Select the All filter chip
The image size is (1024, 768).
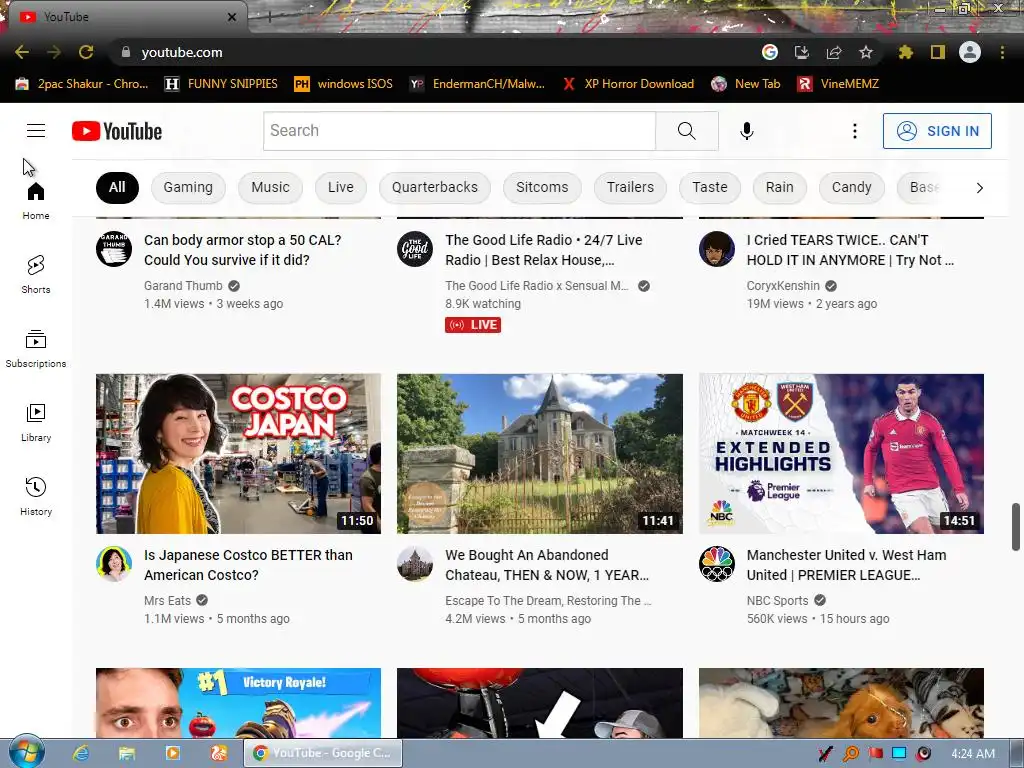tap(117, 187)
